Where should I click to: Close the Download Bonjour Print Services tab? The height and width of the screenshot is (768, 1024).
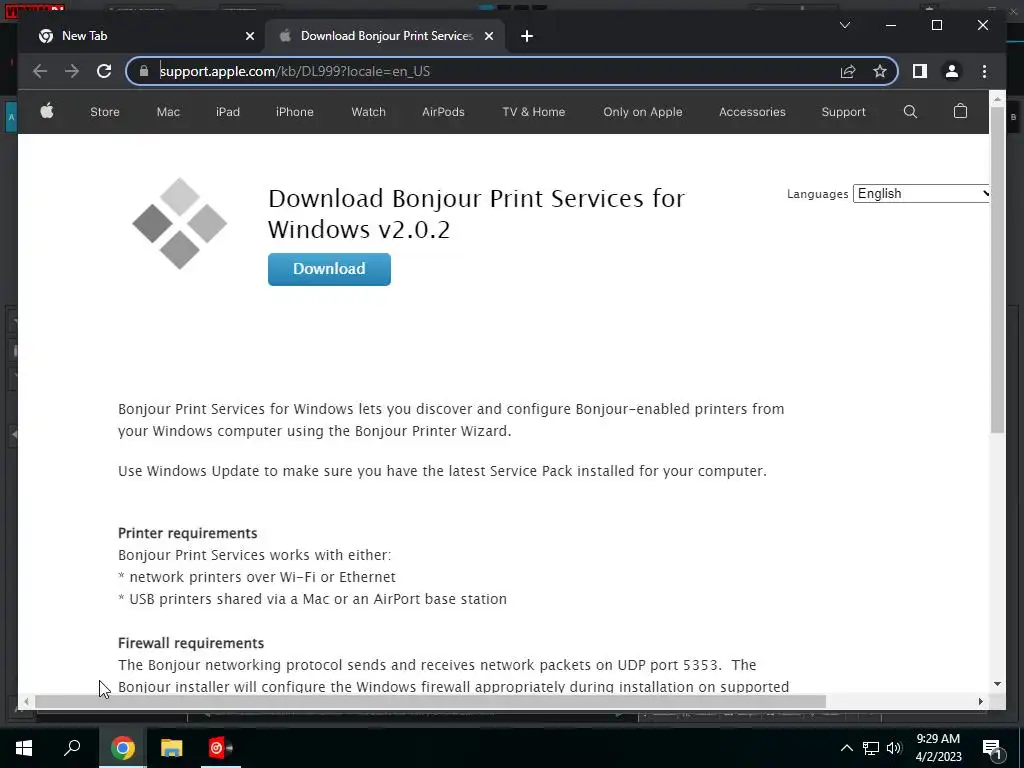click(x=488, y=36)
